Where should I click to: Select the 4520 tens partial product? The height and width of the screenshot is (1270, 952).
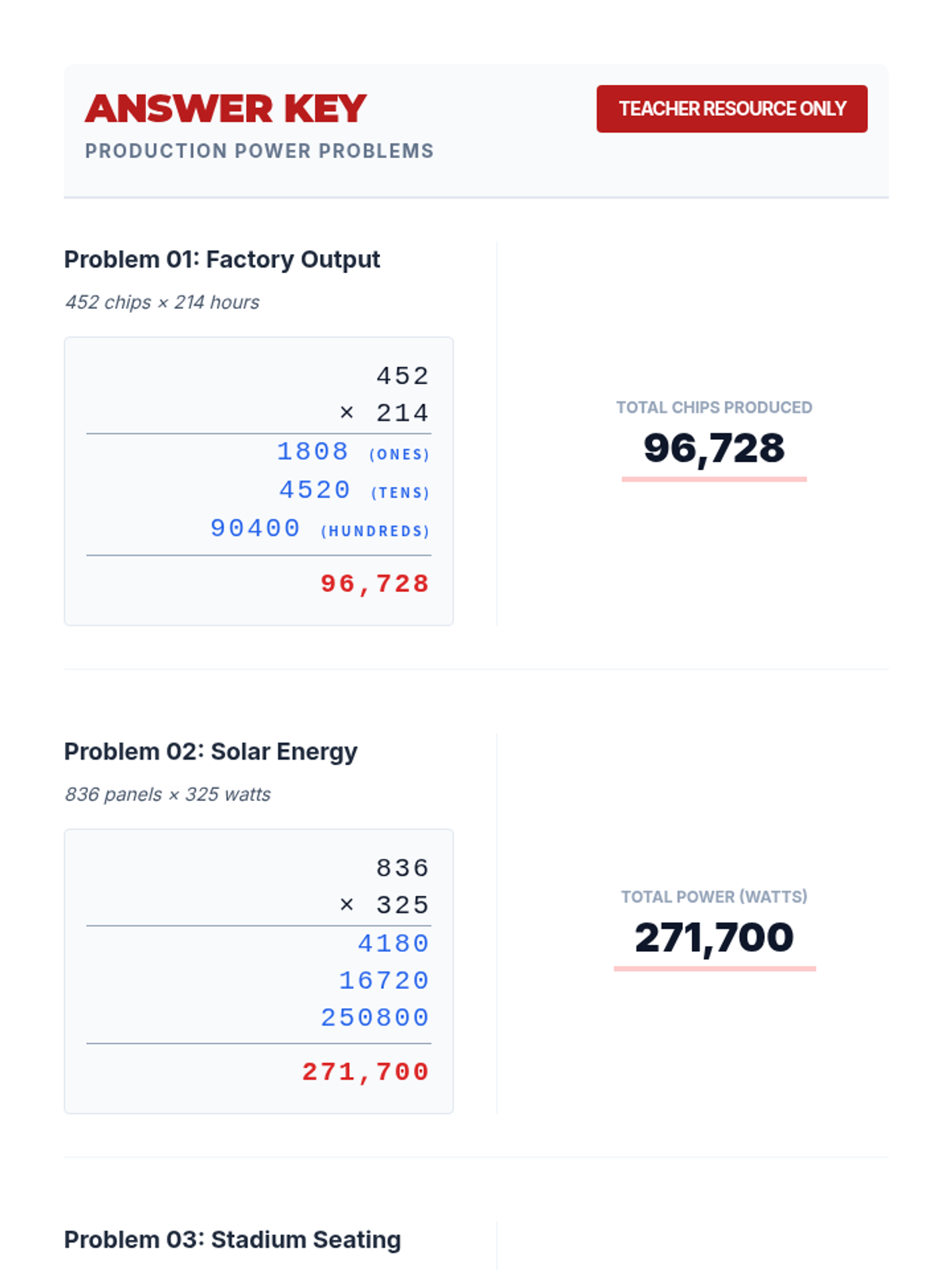click(314, 490)
